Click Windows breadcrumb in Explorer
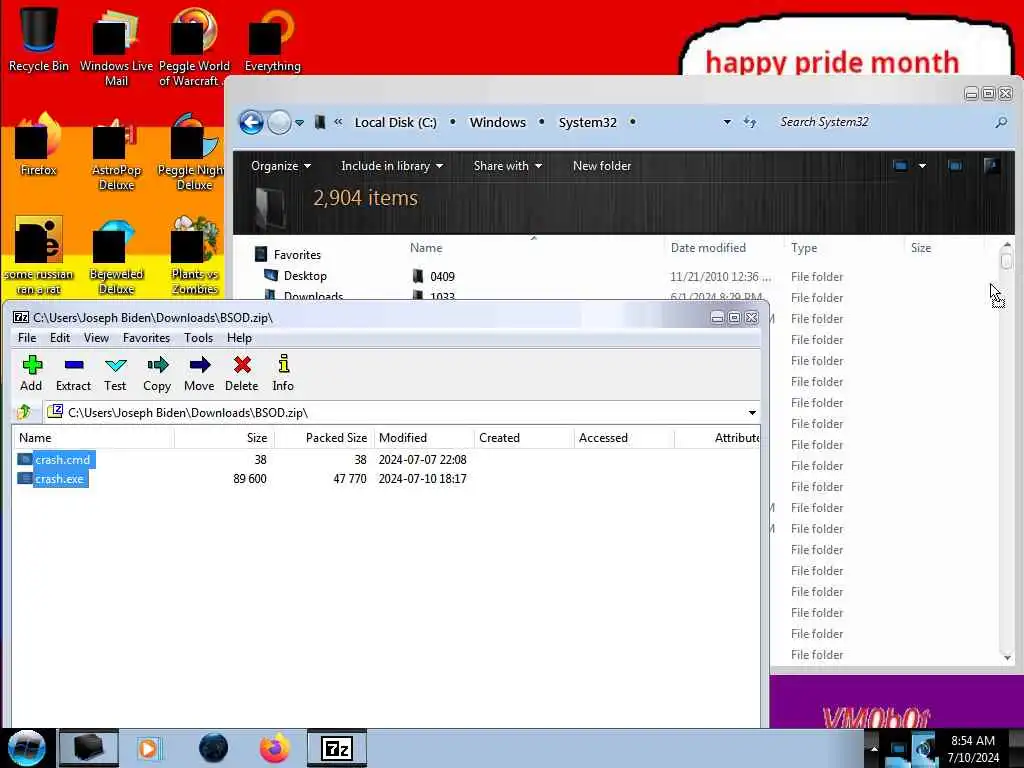Image resolution: width=1024 pixels, height=768 pixels. tap(497, 122)
